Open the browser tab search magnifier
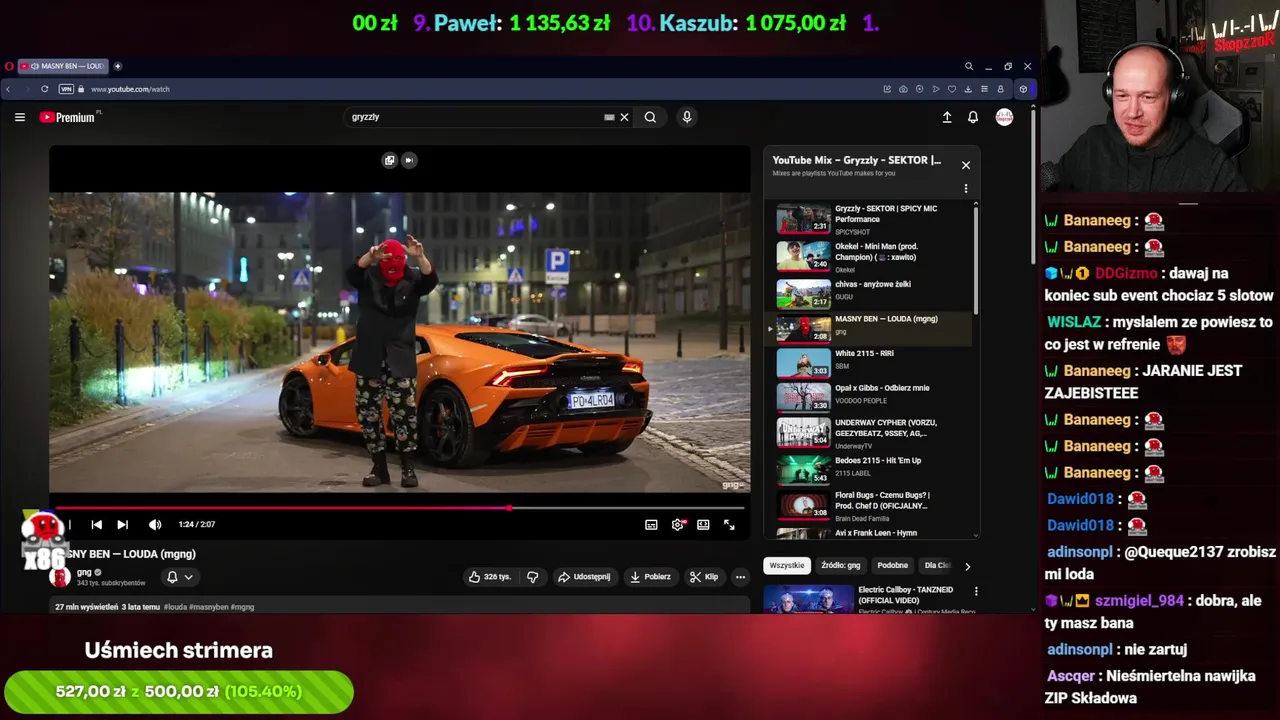Viewport: 1280px width, 720px height. click(968, 66)
